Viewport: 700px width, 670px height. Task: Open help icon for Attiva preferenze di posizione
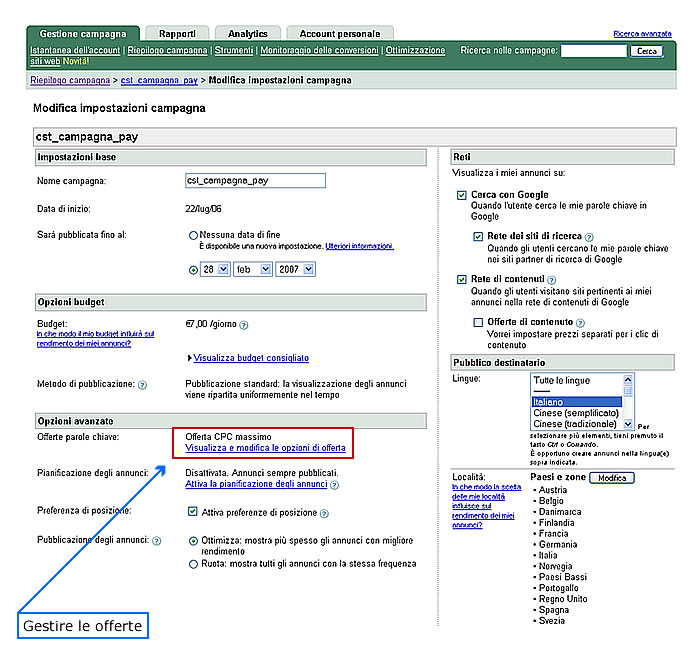325,513
